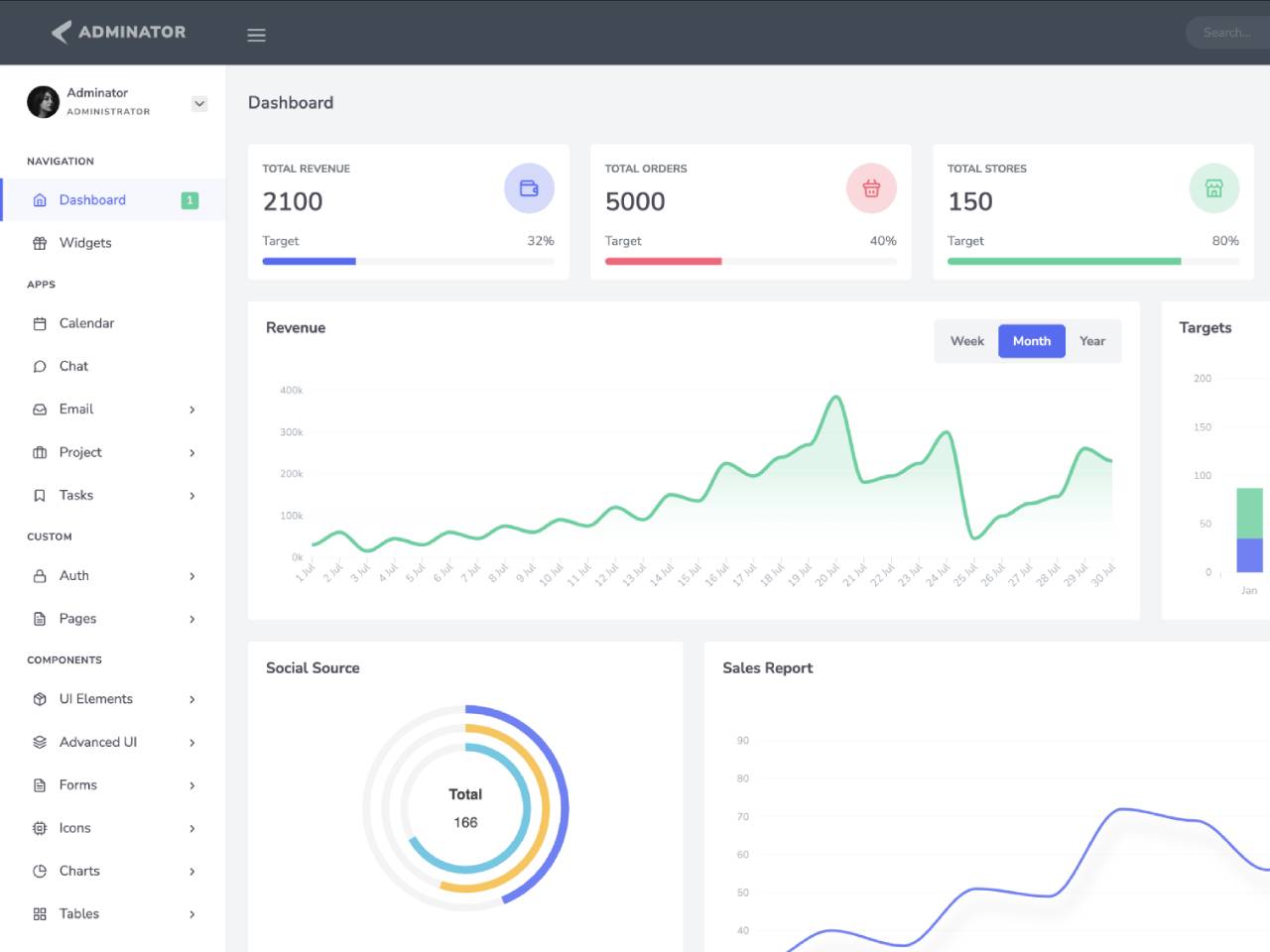Click the Chat bubble icon in sidebar

tap(40, 366)
